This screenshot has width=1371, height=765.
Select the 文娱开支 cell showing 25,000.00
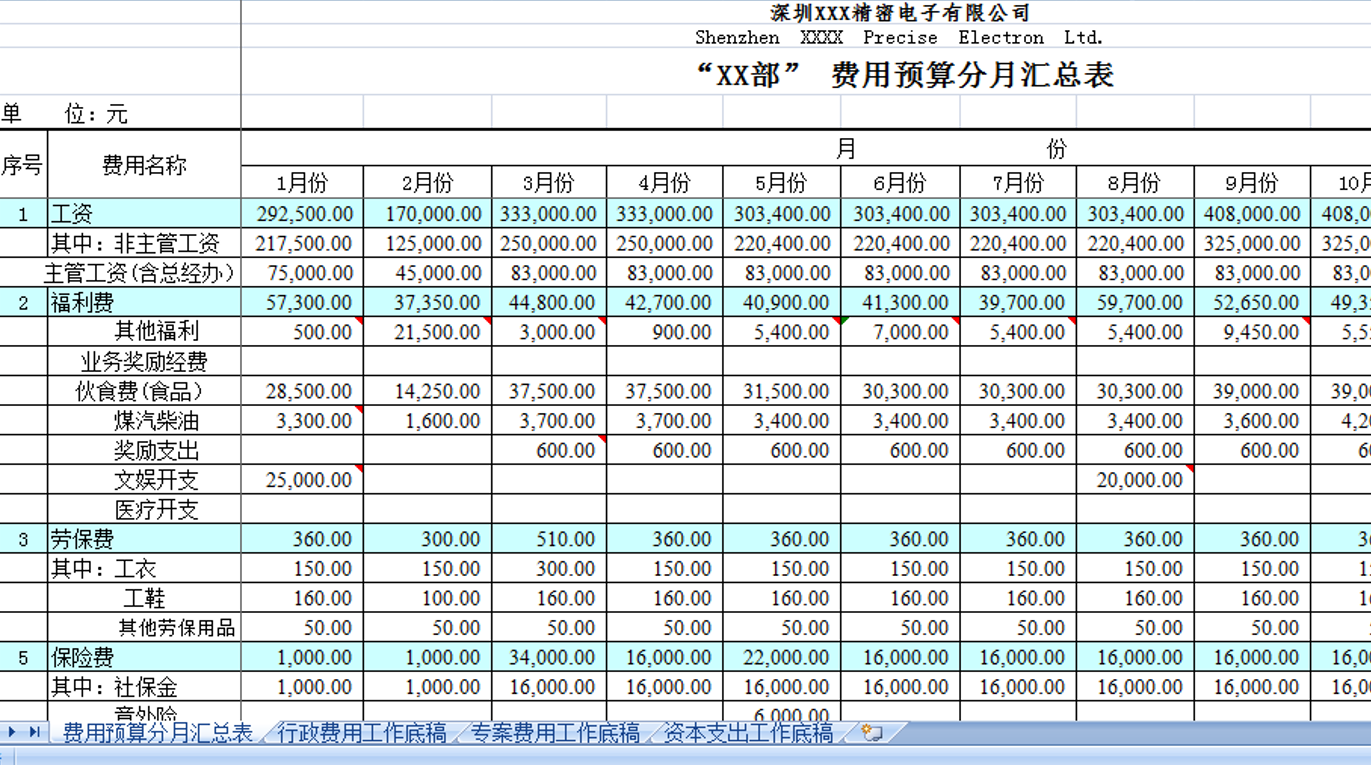[302, 480]
